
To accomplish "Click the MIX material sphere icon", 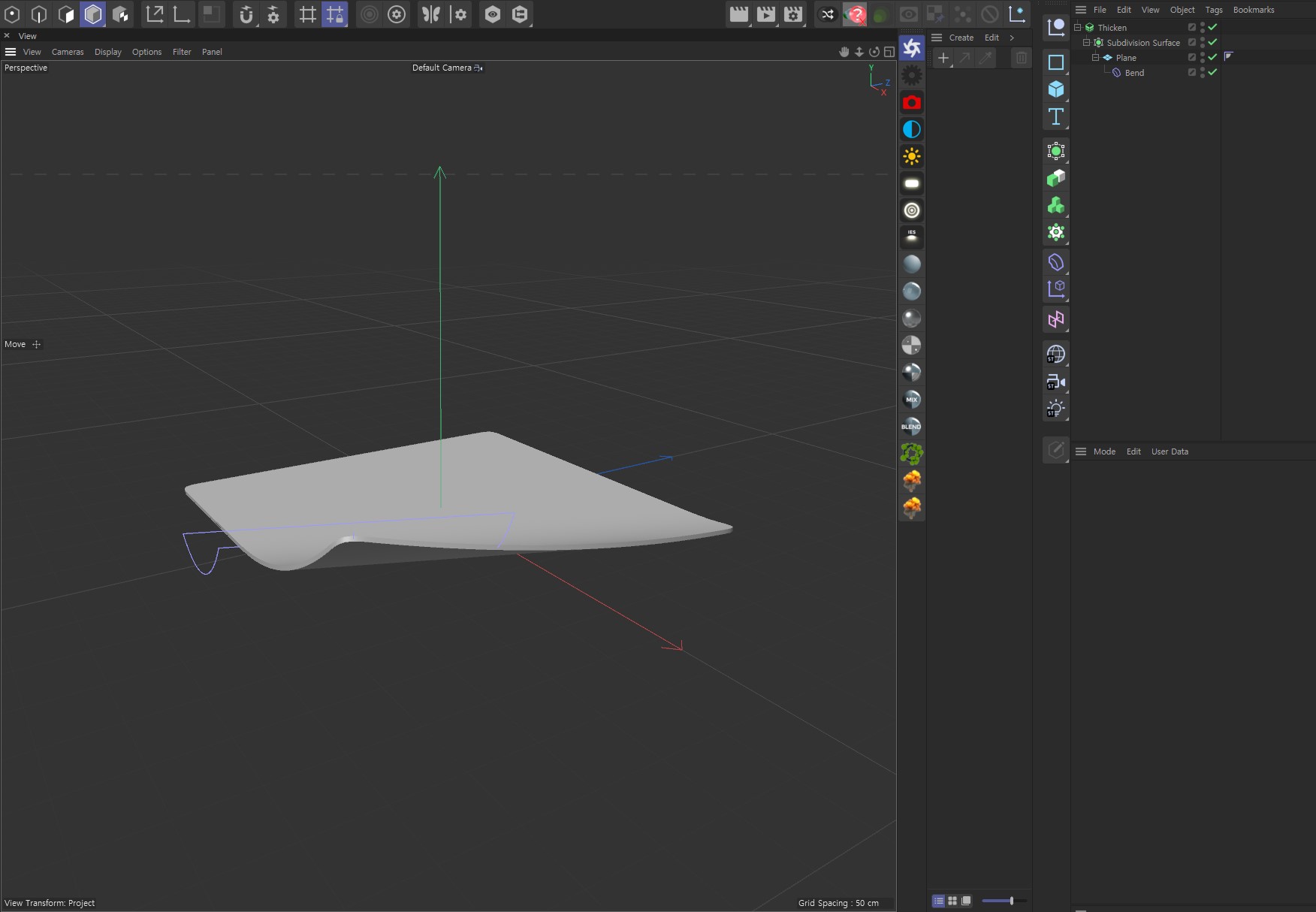I will tap(912, 399).
